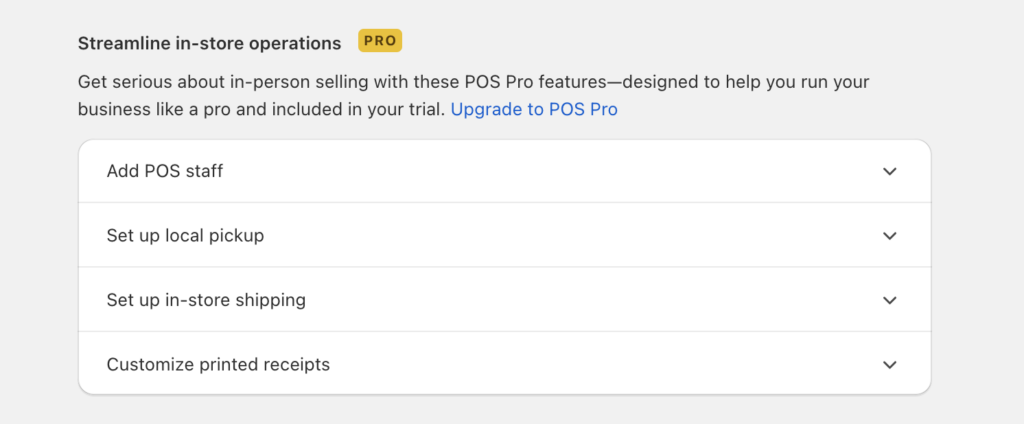This screenshot has height=424, width=1024.
Task: Expand the Set up local pickup section
Action: click(x=504, y=235)
